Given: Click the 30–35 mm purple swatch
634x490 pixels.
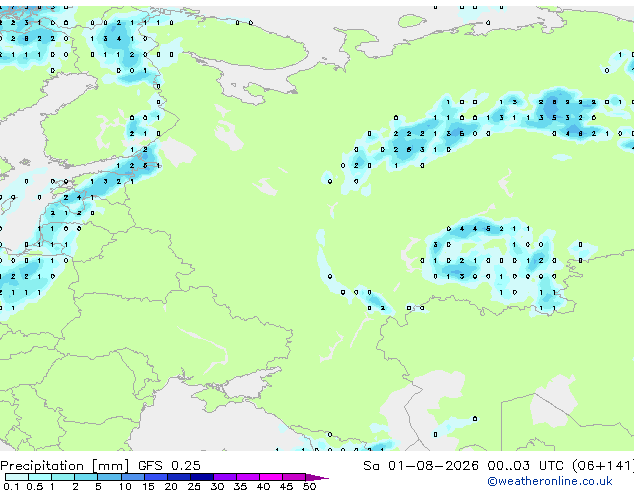Looking at the screenshot, I should tap(225, 477).
